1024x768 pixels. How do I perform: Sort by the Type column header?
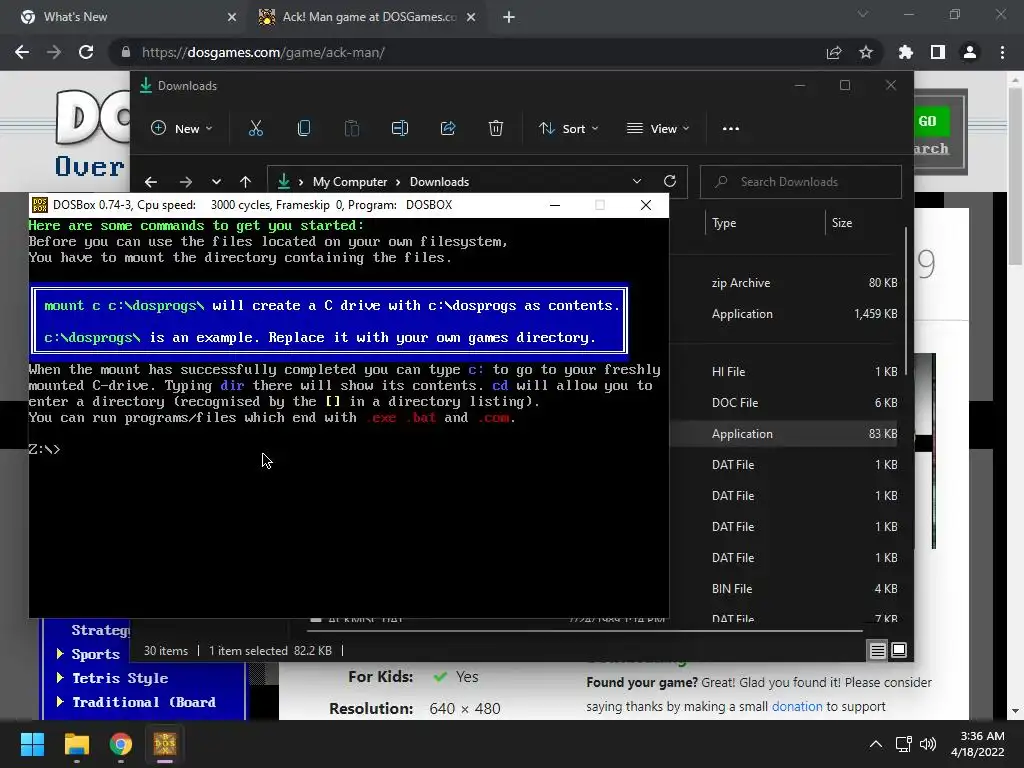tap(724, 223)
